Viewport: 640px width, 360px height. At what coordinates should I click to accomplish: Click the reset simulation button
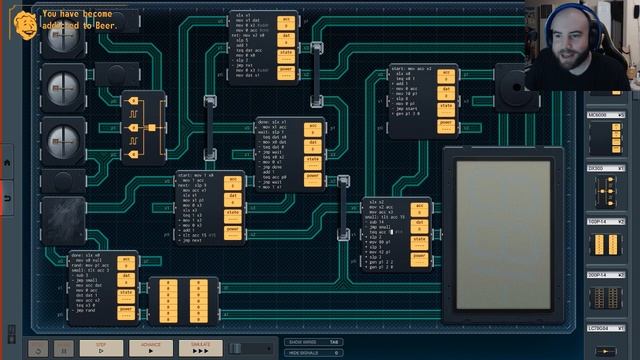pos(38,349)
